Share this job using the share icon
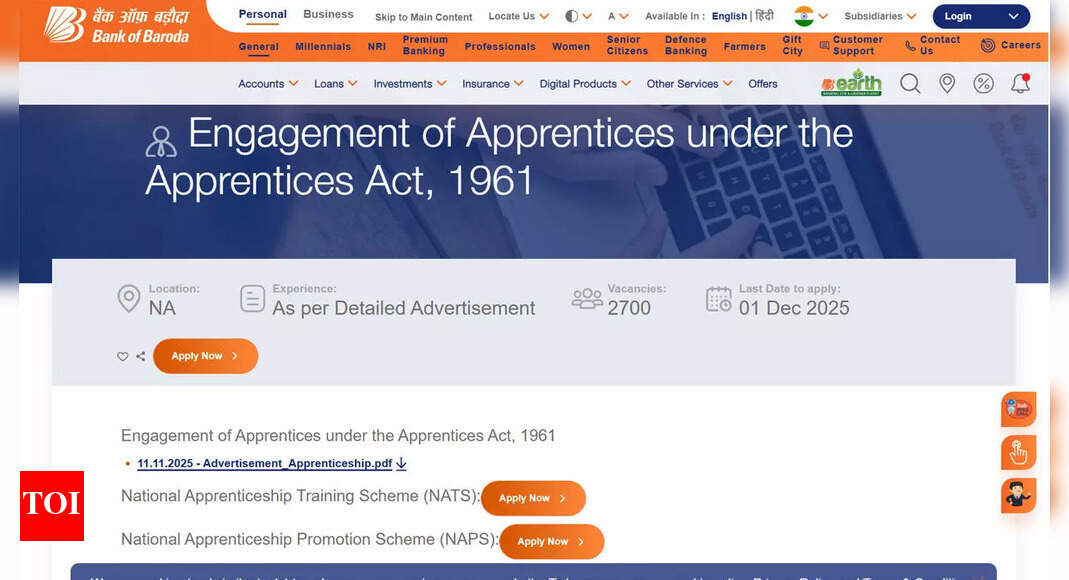 click(x=141, y=356)
